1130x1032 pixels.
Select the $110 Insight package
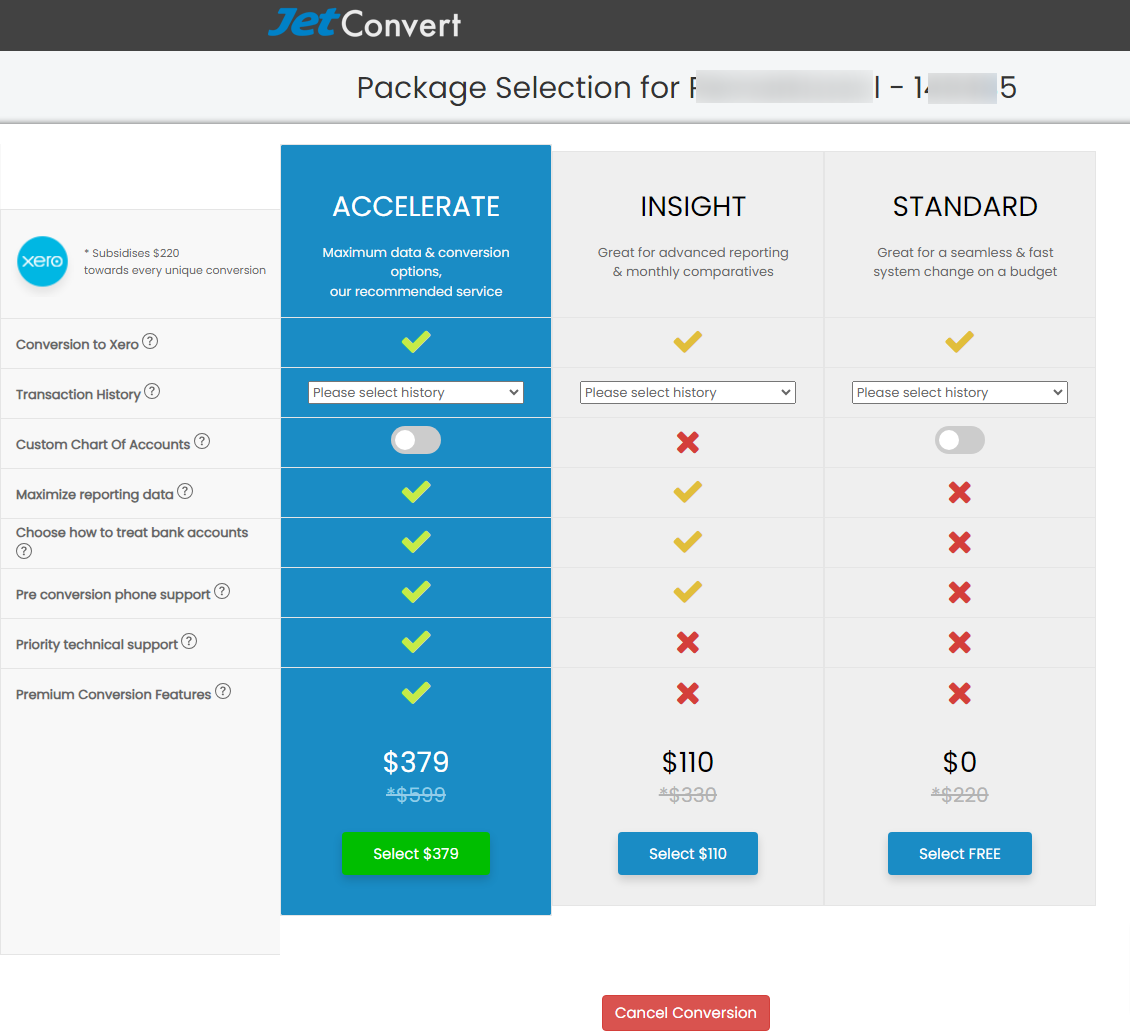click(x=688, y=853)
